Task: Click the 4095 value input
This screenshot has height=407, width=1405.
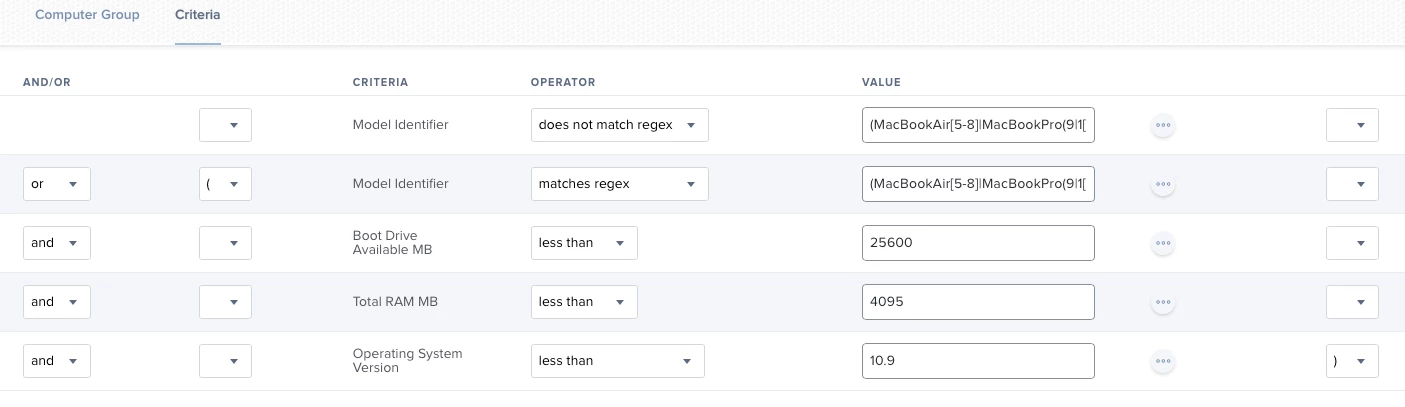Action: tap(977, 302)
